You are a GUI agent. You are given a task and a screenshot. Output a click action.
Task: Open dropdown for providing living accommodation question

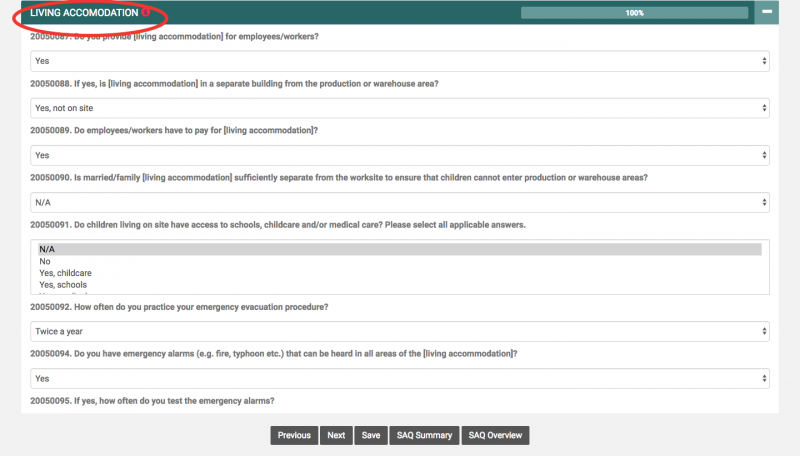tap(398, 61)
